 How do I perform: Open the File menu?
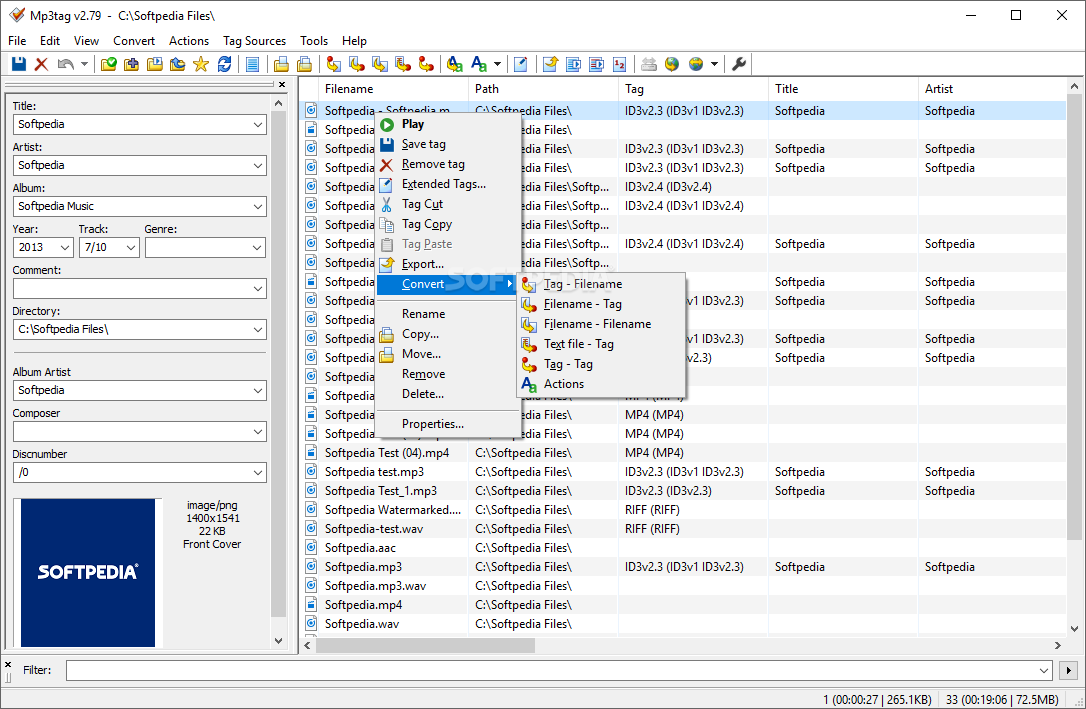17,41
